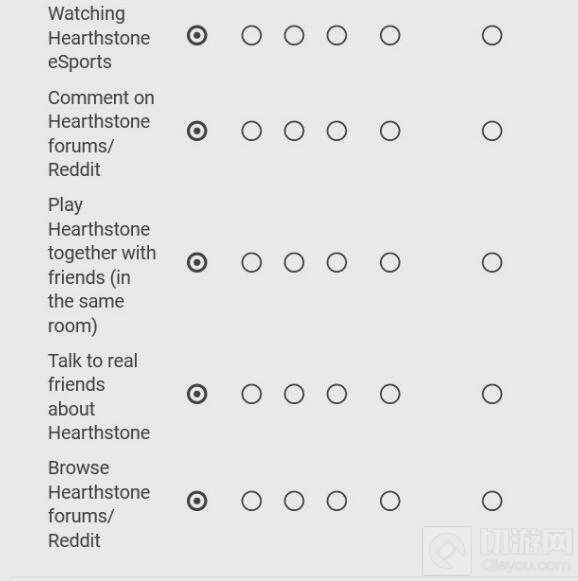The image size is (578, 581).
Task: Pick the fifth option for Browse Hearthstone forums/Reddit
Action: [390, 501]
